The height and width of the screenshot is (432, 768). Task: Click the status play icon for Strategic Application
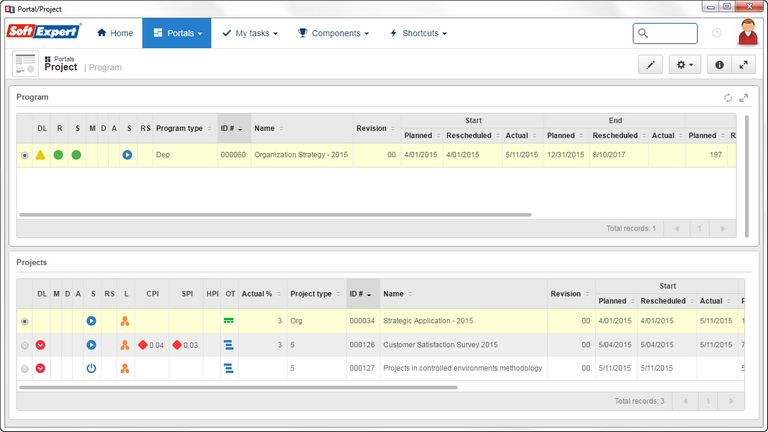(91, 321)
